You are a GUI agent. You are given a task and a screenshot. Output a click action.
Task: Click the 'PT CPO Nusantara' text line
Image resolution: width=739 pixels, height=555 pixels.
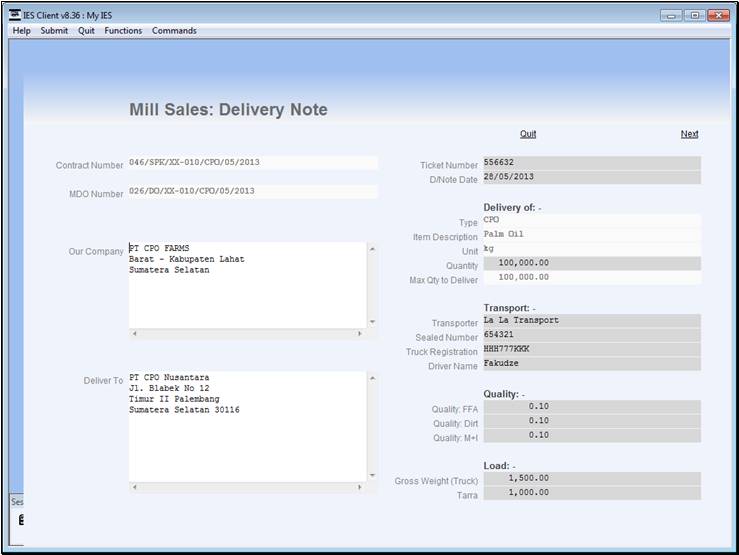click(169, 377)
